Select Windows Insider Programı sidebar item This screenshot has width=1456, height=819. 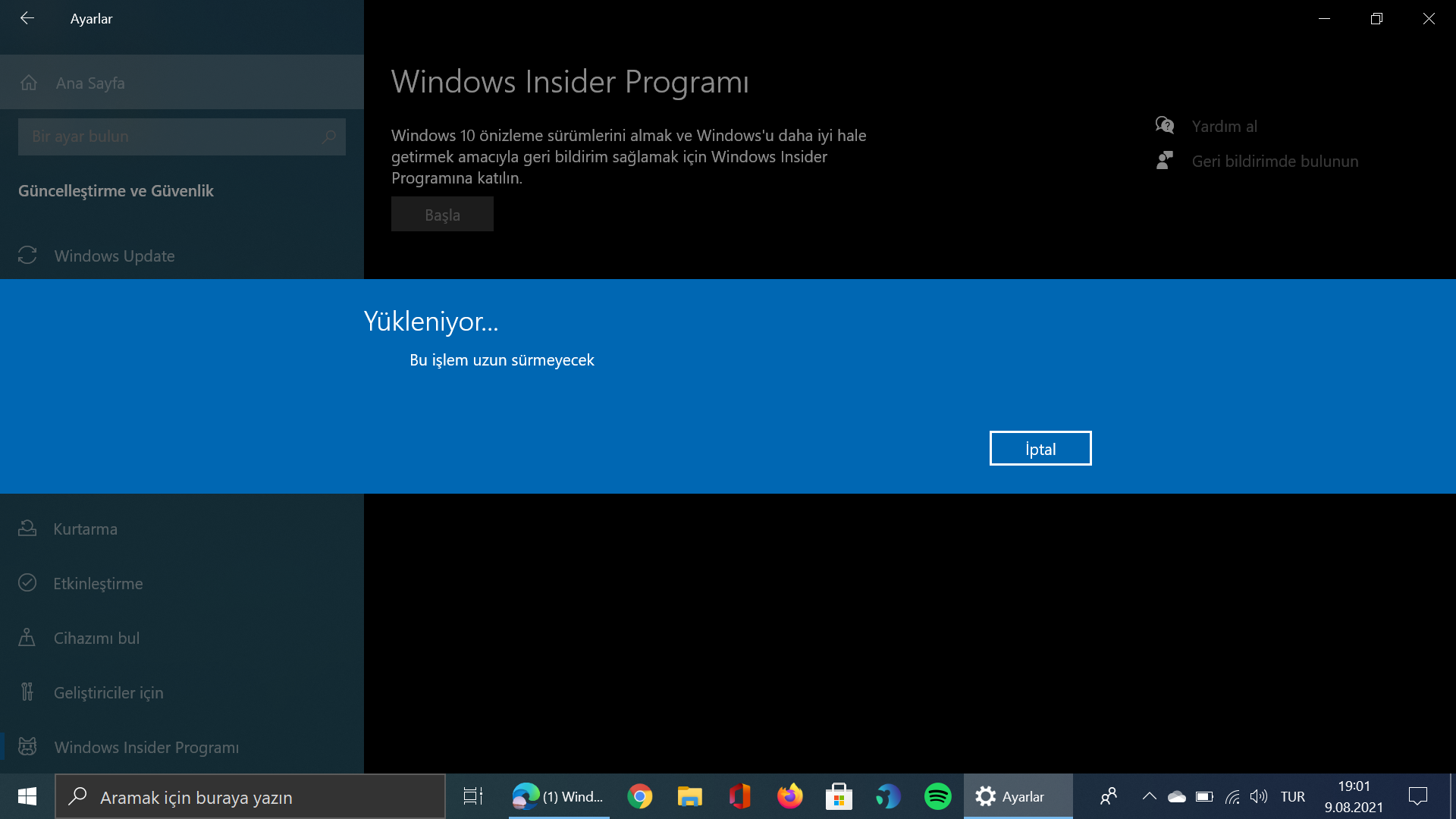tap(146, 747)
